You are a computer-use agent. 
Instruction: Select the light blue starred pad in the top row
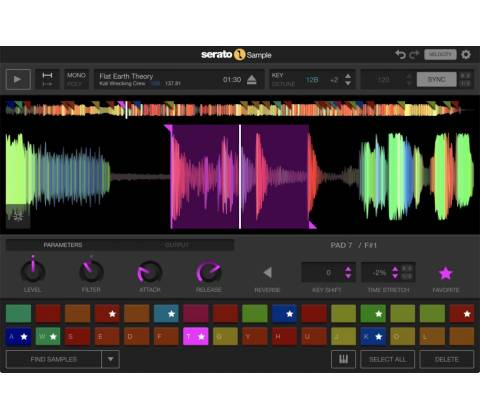click(166, 313)
